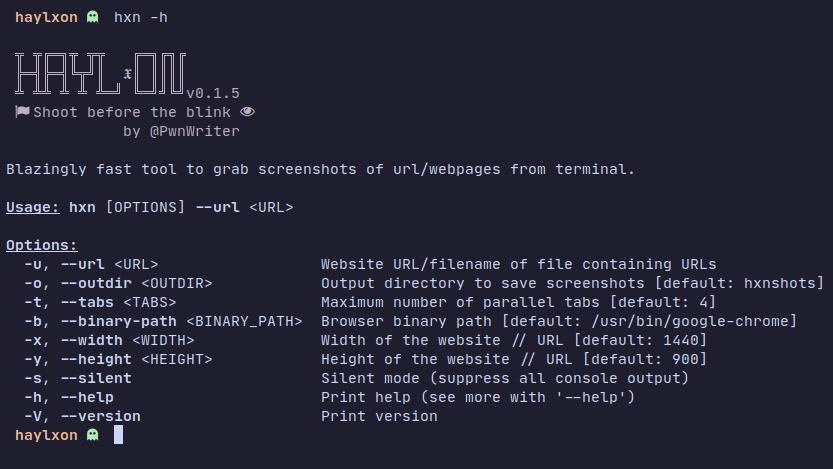Click the terminal cursor block at prompt
The image size is (833, 469).
pos(118,434)
